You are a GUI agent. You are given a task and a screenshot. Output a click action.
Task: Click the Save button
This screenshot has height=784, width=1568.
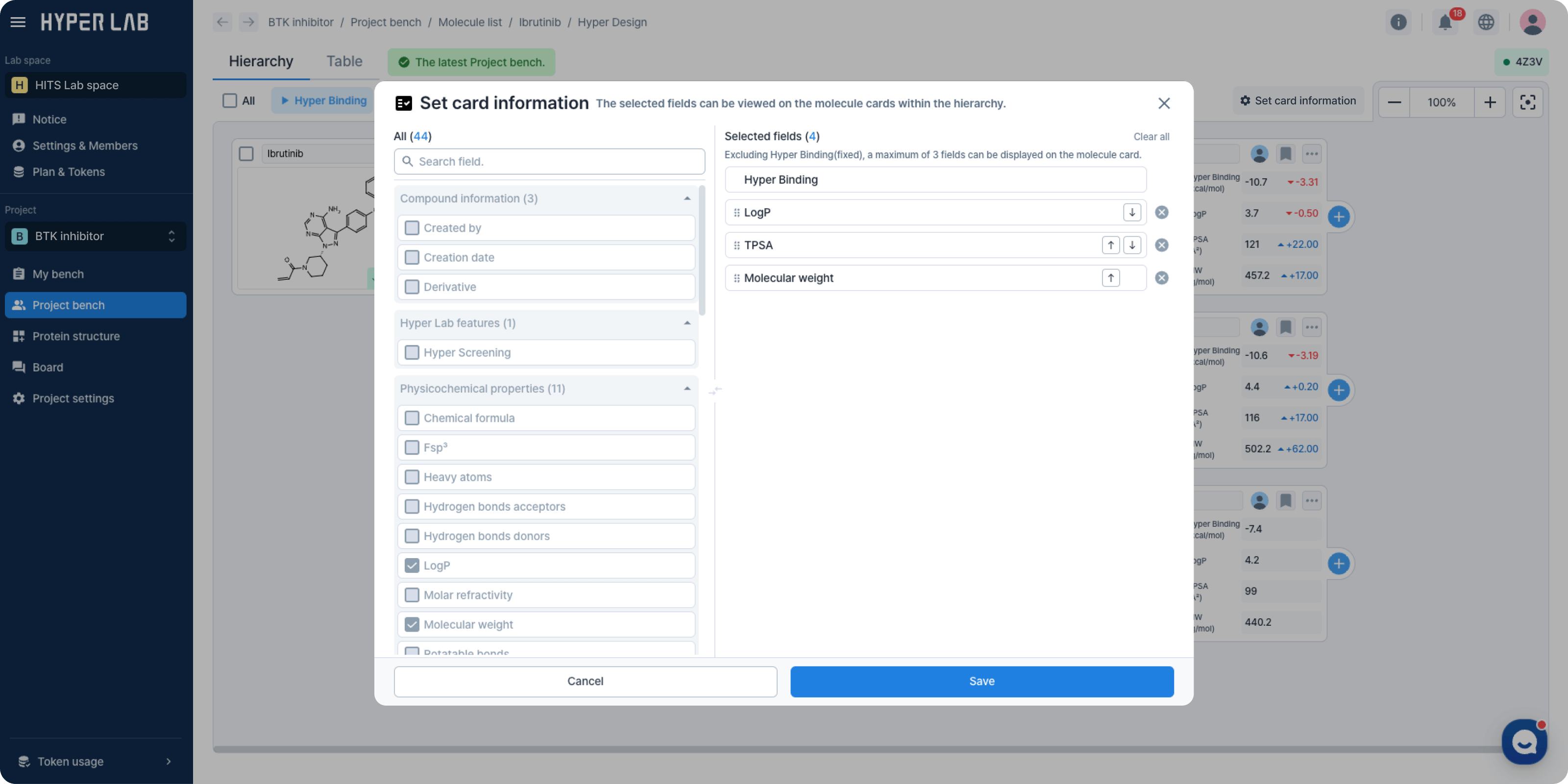pos(981,681)
